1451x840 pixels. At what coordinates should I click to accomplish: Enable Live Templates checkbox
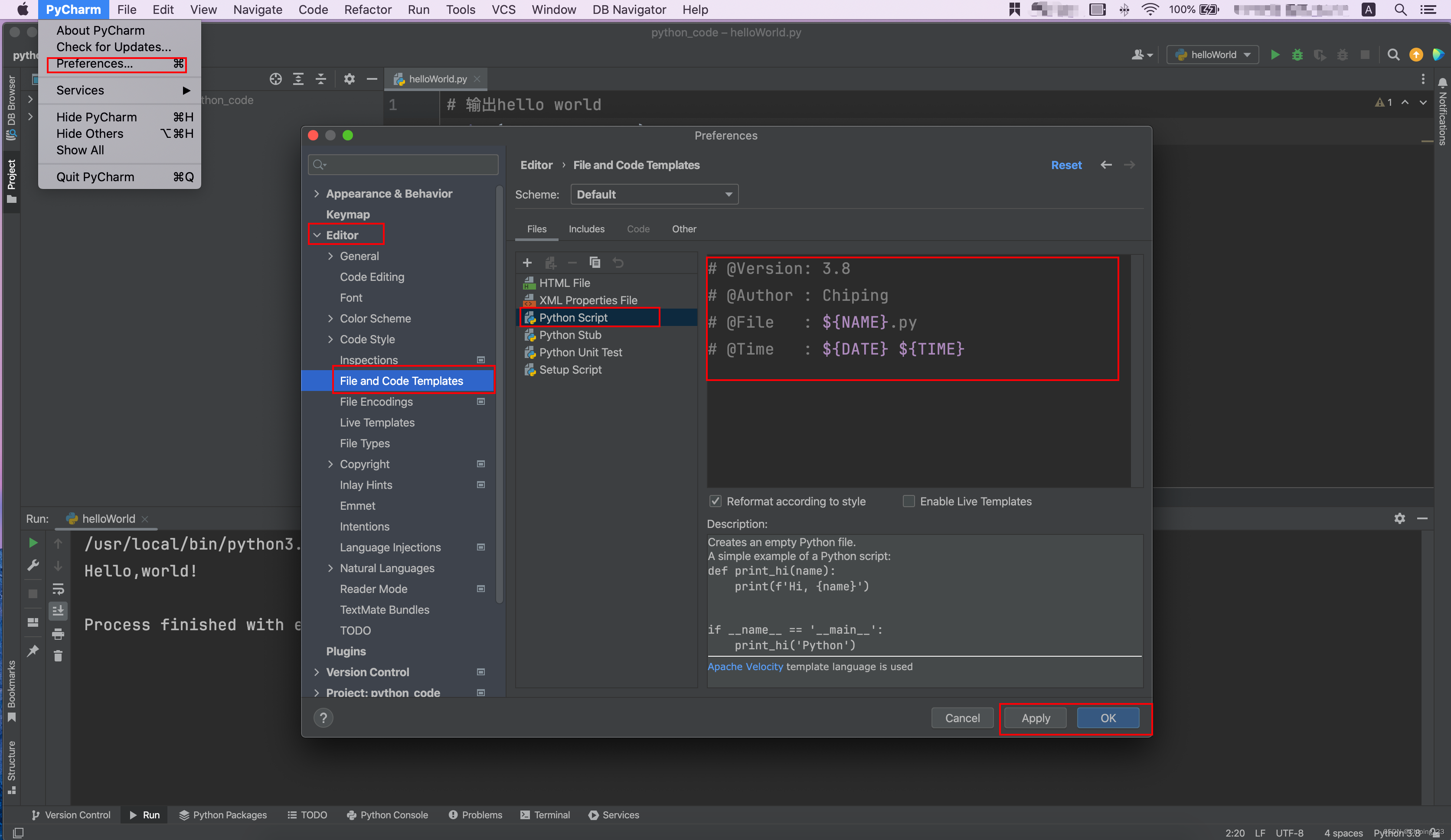coord(909,501)
